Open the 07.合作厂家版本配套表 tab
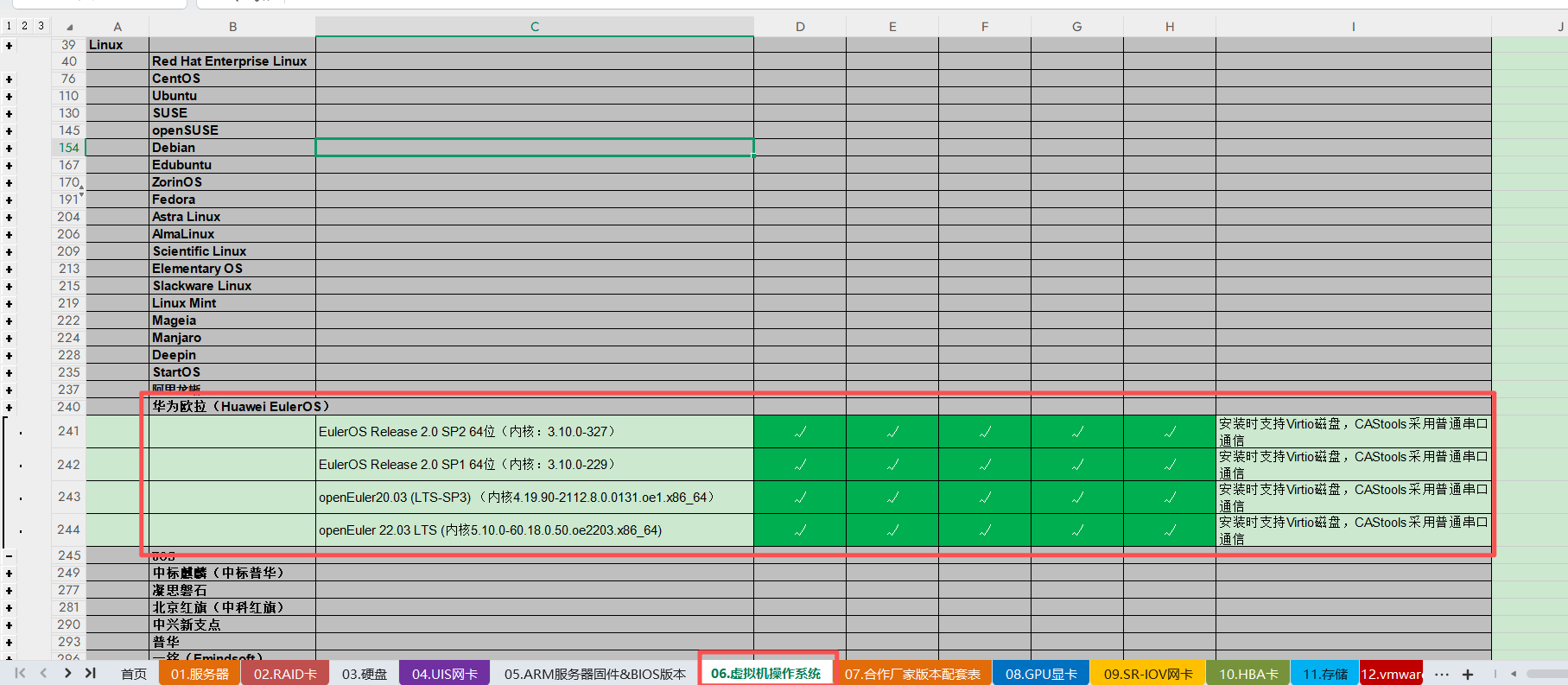The image size is (1568, 685). click(913, 674)
